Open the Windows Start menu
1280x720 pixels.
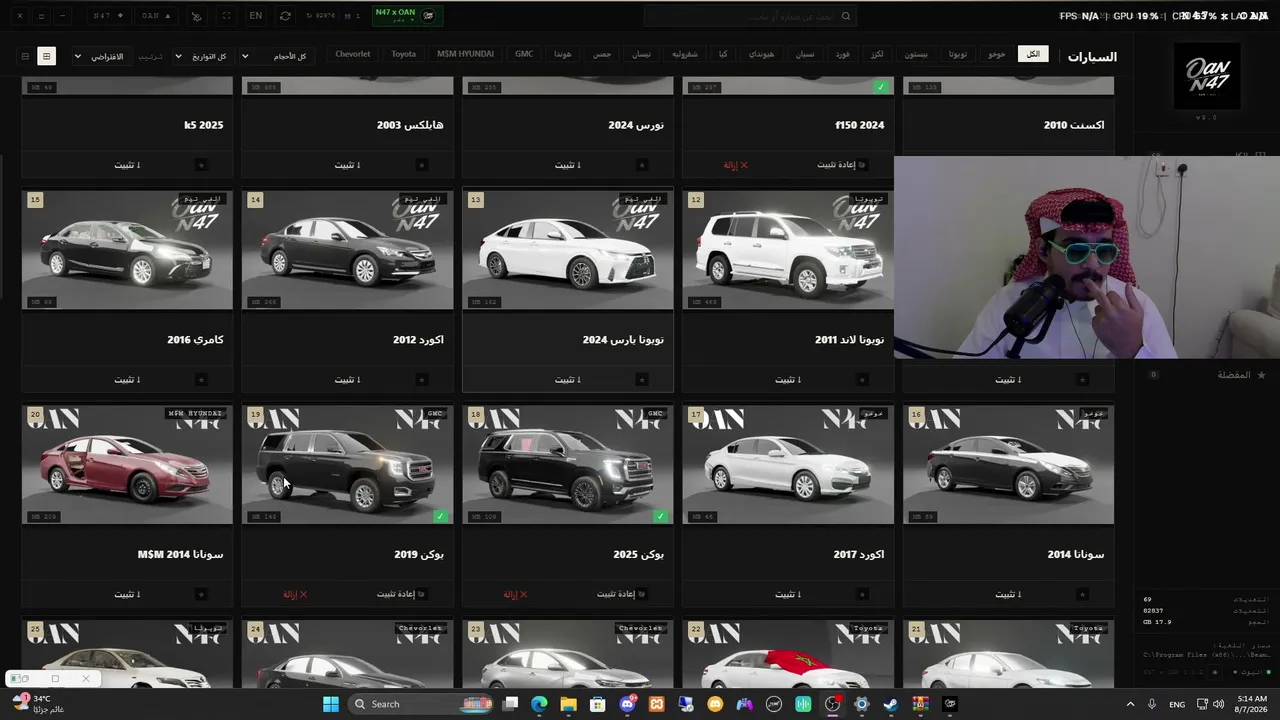[x=331, y=704]
